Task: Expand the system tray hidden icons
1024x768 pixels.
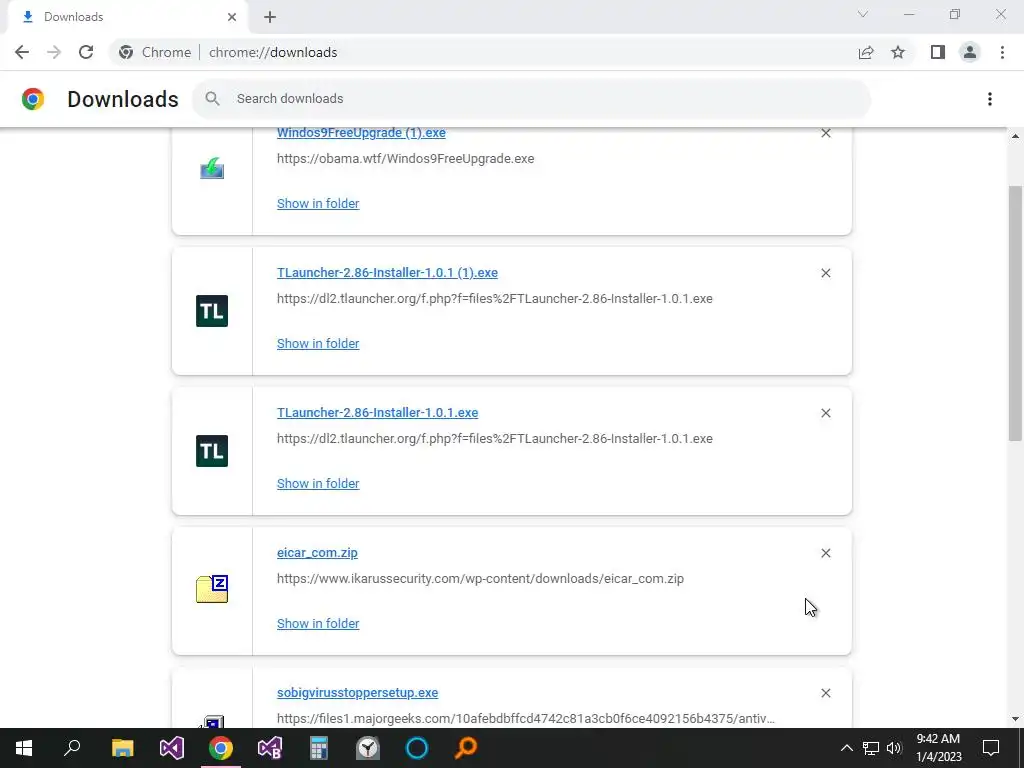Action: coord(846,748)
